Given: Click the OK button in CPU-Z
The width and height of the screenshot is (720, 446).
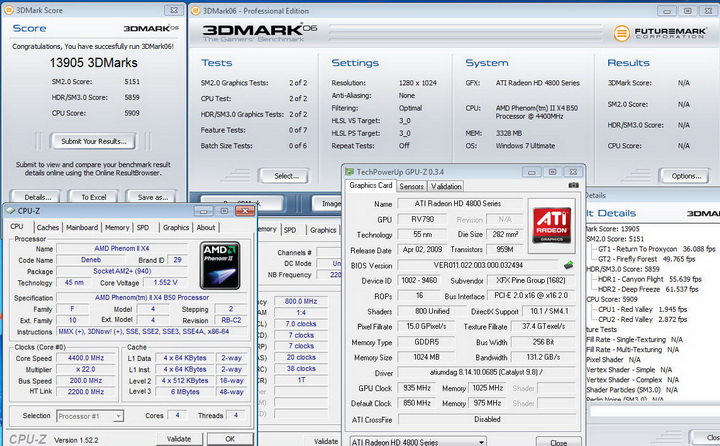Looking at the screenshot, I should (230, 439).
